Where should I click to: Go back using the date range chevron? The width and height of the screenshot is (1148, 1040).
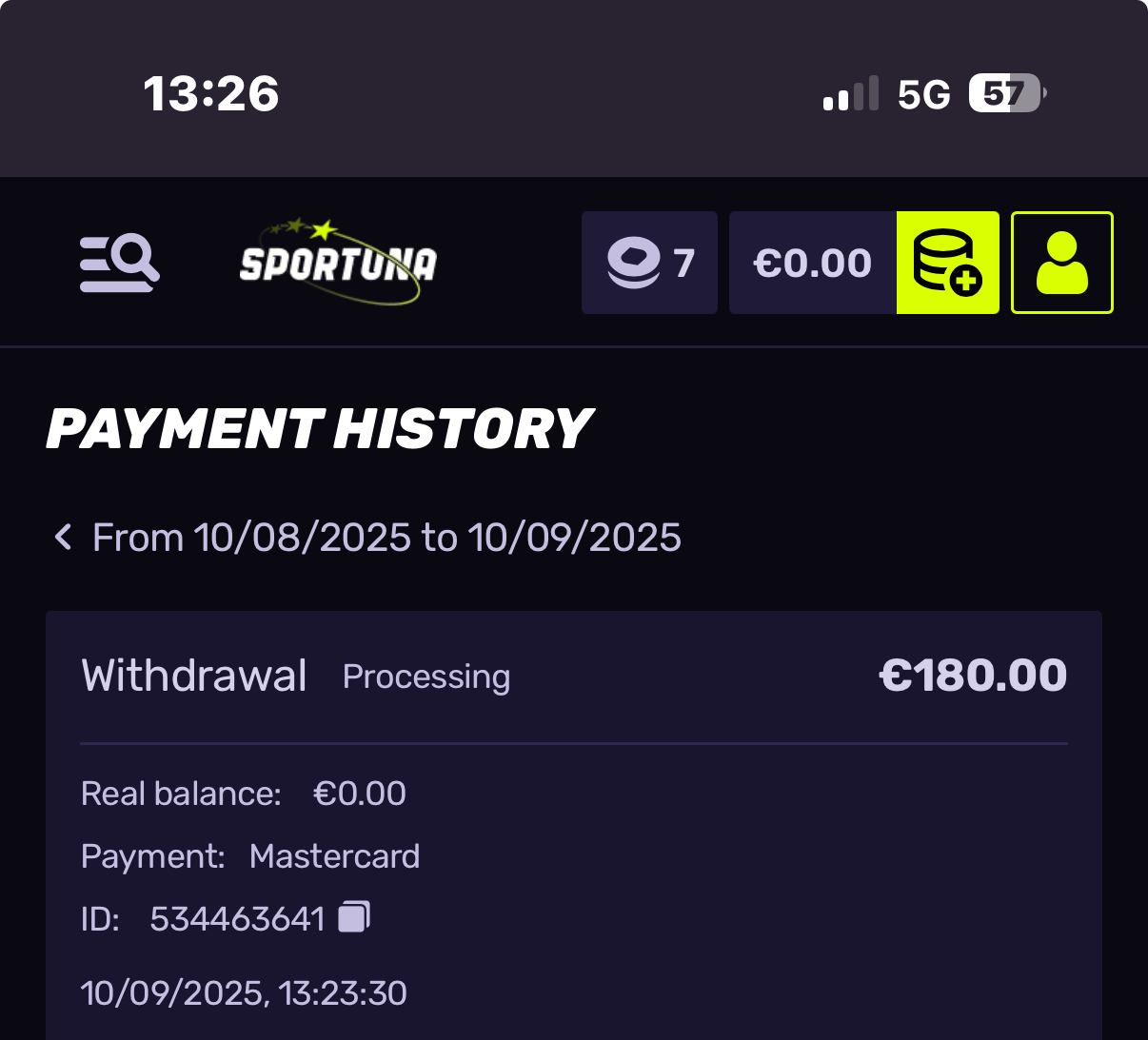click(x=64, y=538)
